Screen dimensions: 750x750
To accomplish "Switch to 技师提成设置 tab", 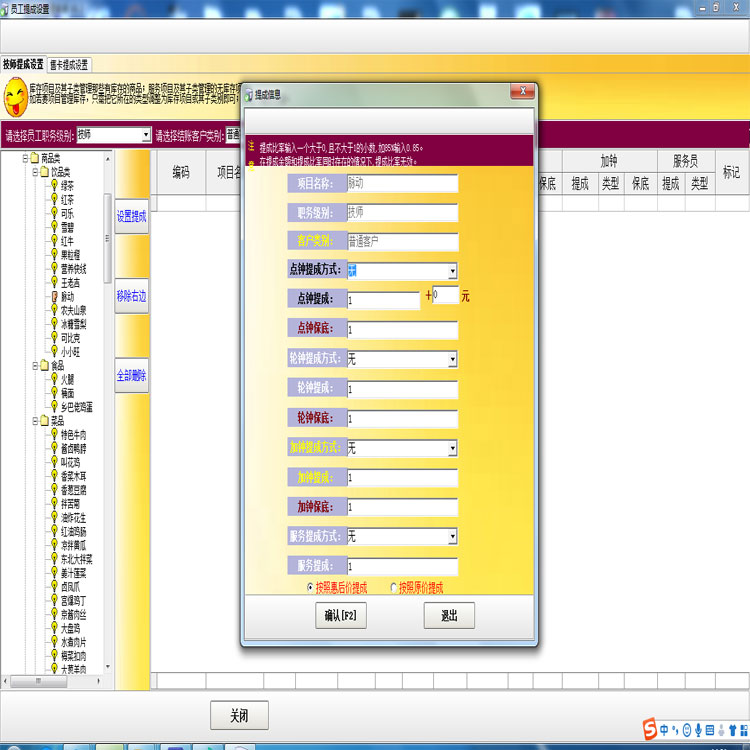I will (23, 64).
